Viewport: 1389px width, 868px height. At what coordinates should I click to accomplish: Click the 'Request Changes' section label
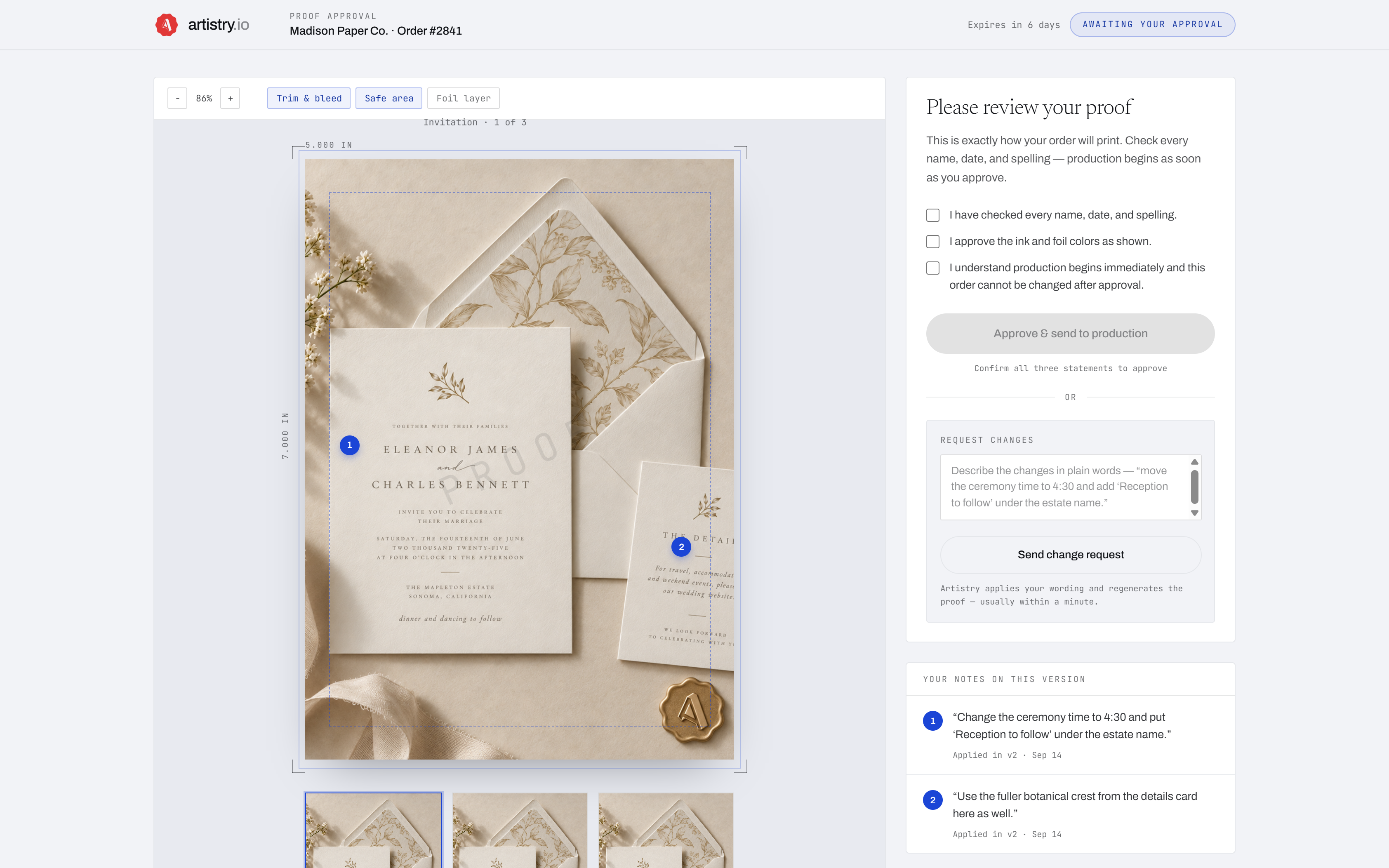(986, 440)
